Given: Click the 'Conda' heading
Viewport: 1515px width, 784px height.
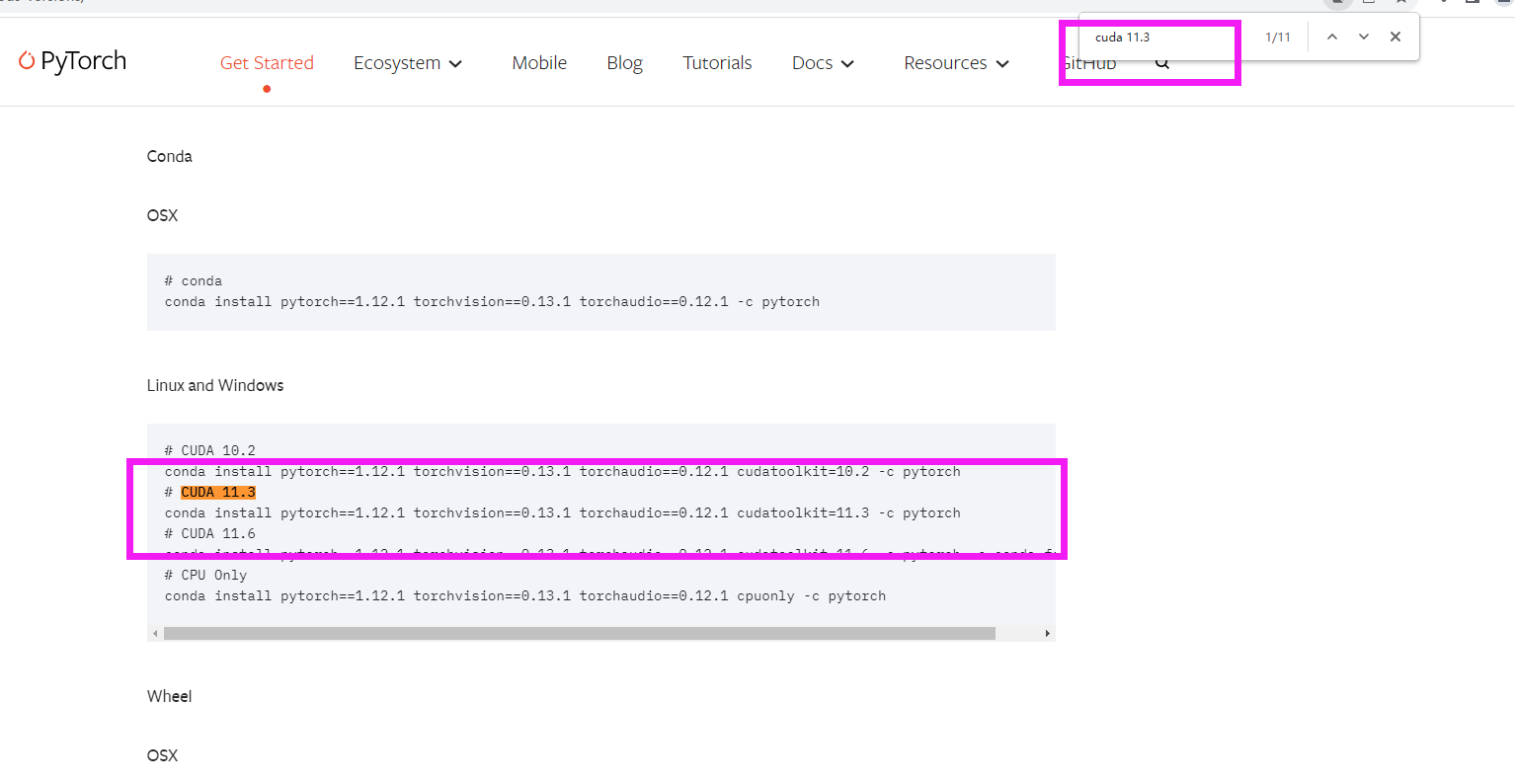Looking at the screenshot, I should click(x=170, y=156).
